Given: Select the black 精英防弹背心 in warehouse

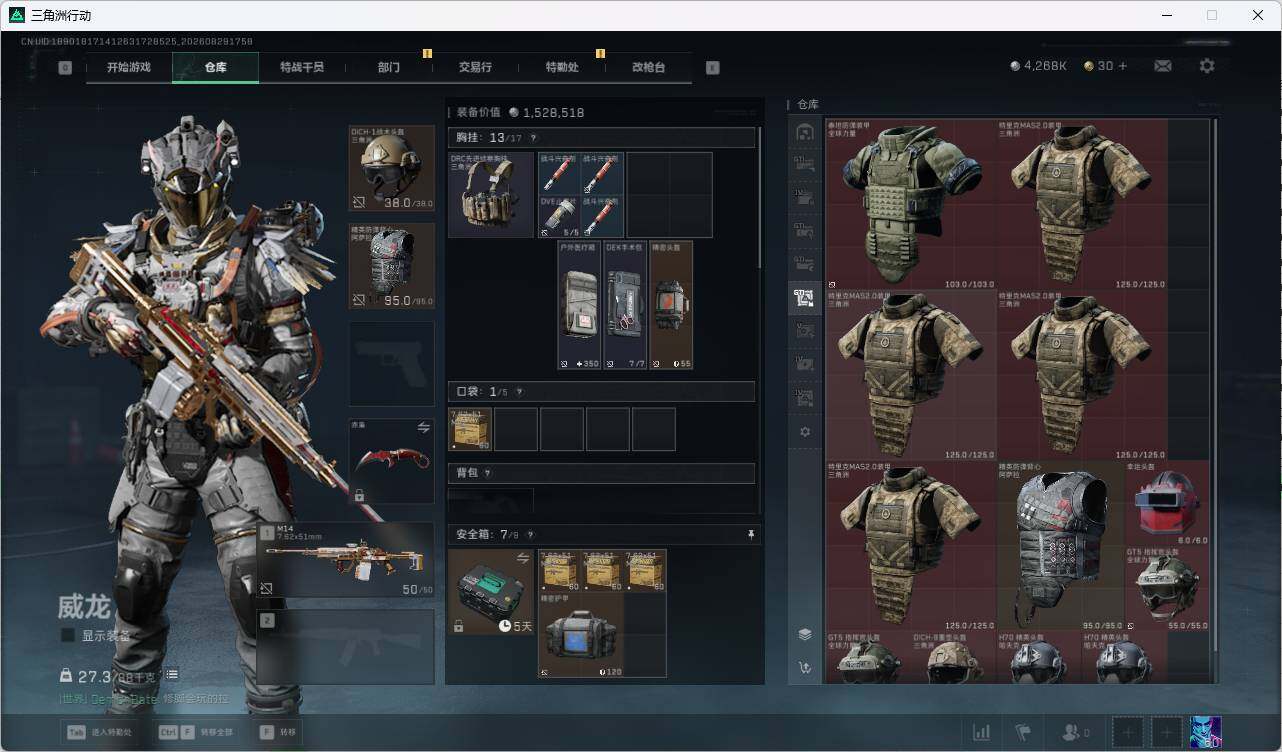Looking at the screenshot, I should 1061,546.
